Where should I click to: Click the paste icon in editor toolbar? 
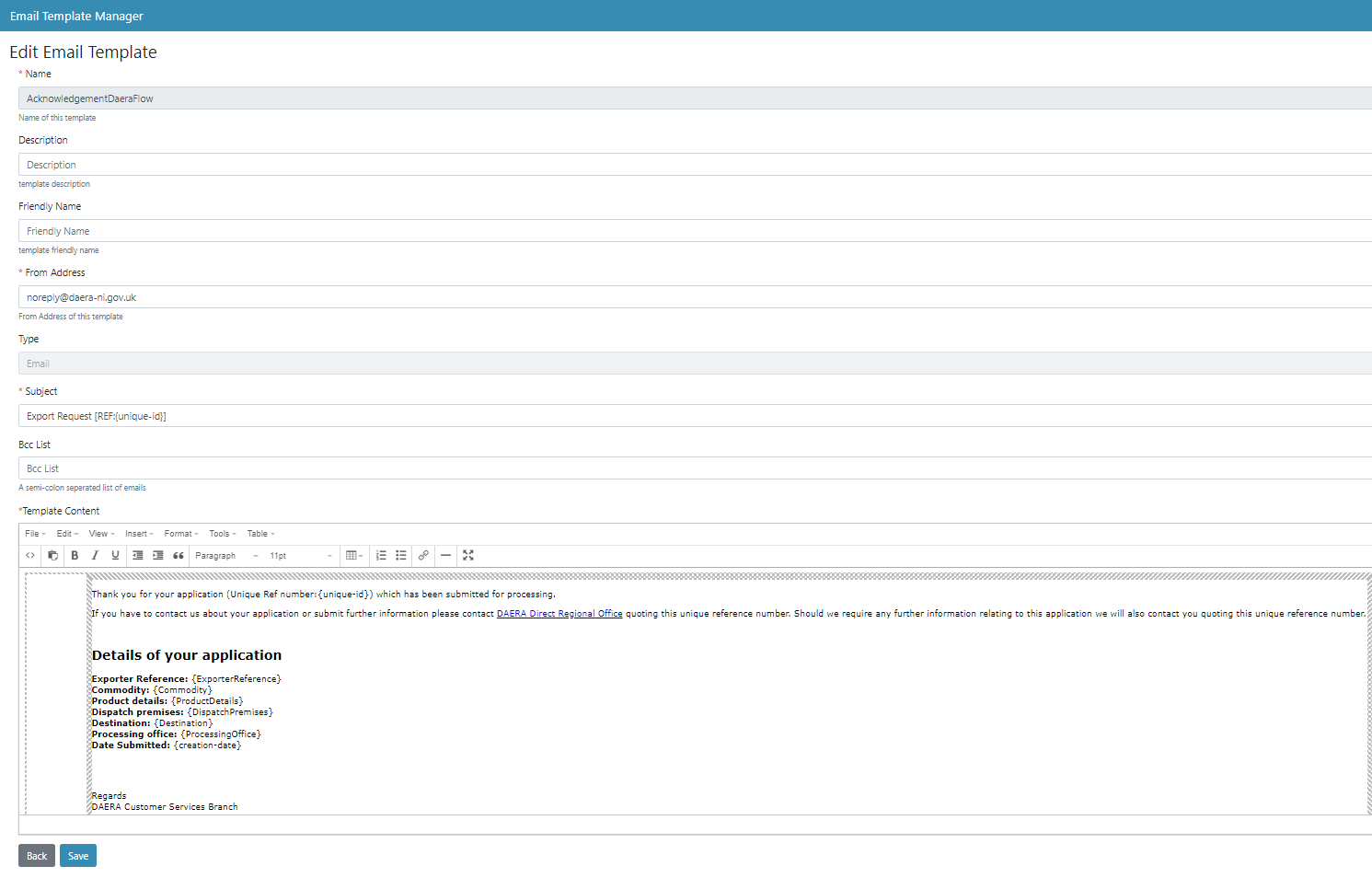(52, 555)
